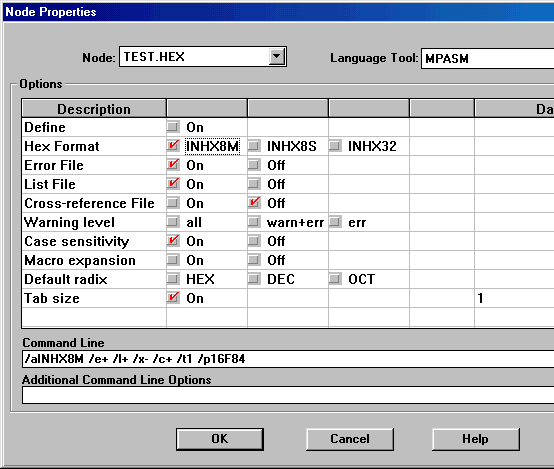The image size is (554, 469).
Task: Focus the Additional Command Line Options field
Action: click(x=288, y=395)
